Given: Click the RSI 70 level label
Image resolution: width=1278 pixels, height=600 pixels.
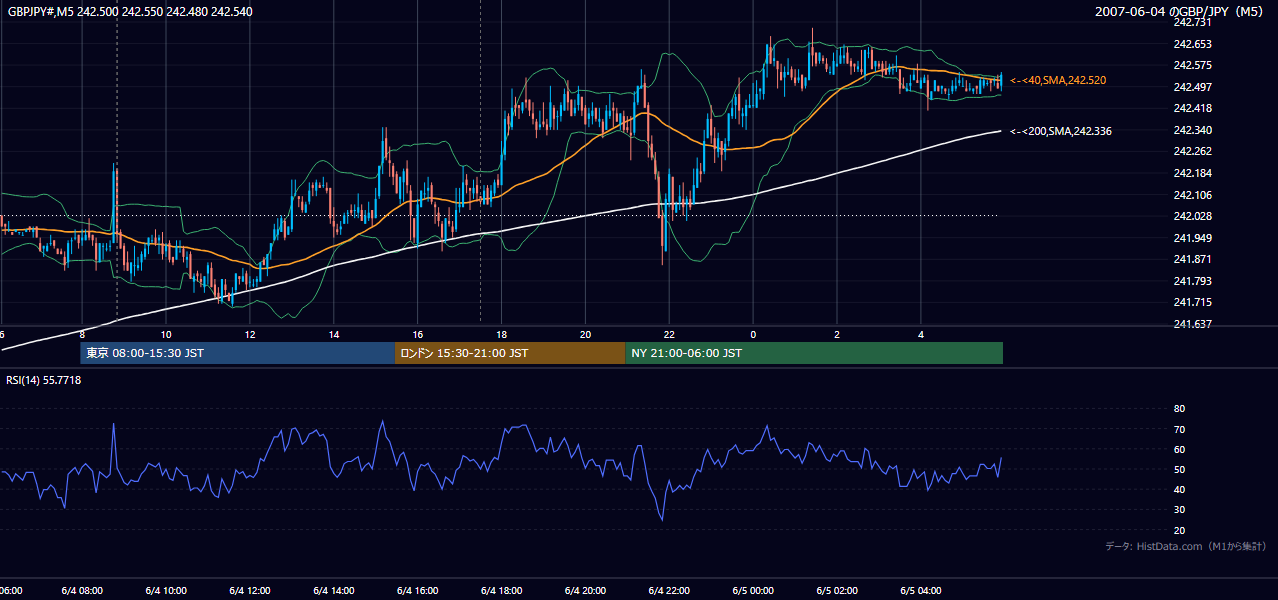Looking at the screenshot, I should (x=1179, y=429).
